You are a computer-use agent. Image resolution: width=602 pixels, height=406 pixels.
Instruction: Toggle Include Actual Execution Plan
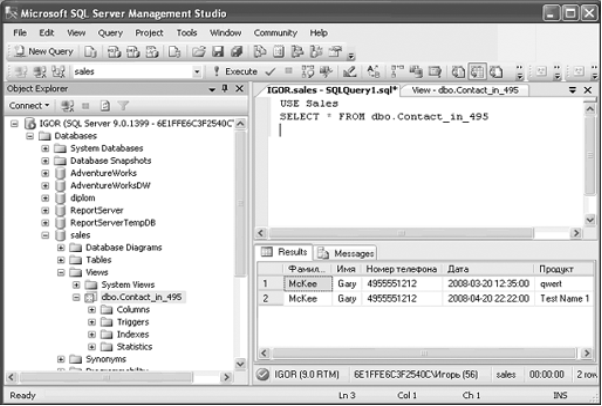coord(397,72)
